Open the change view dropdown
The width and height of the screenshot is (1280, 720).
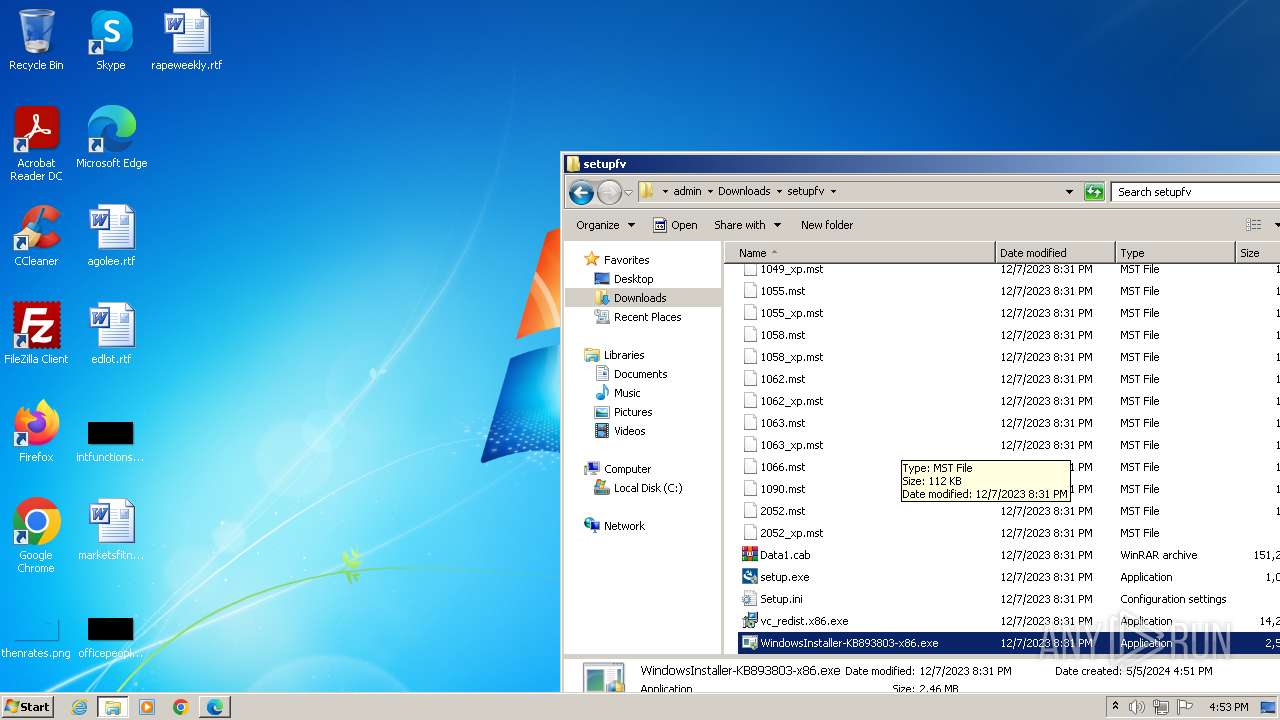pos(1277,225)
